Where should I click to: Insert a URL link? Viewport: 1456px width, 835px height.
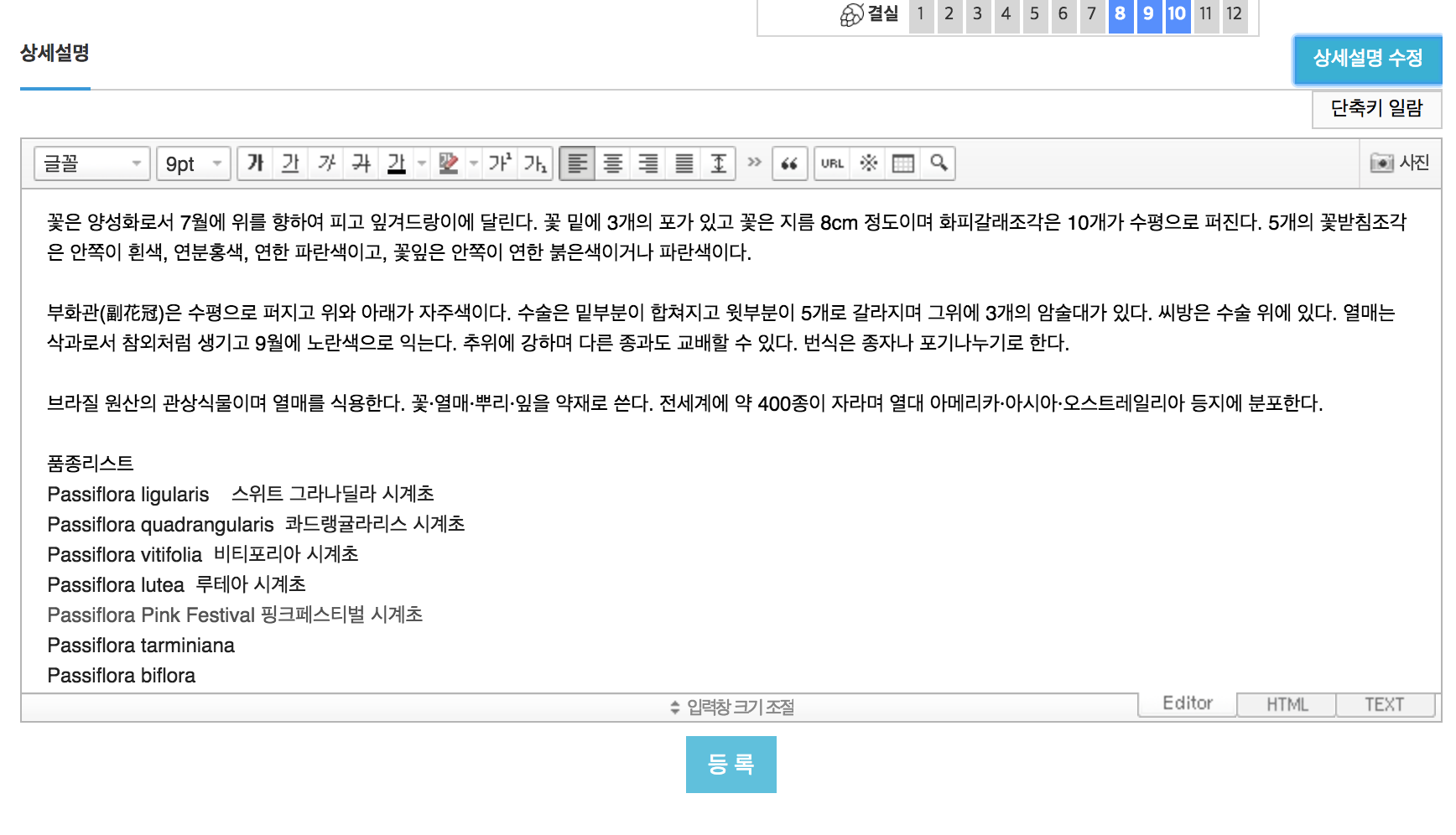[x=832, y=163]
